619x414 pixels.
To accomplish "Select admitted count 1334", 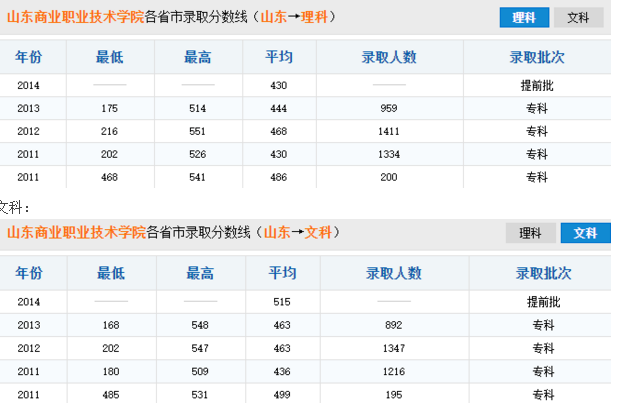I will click(389, 154).
